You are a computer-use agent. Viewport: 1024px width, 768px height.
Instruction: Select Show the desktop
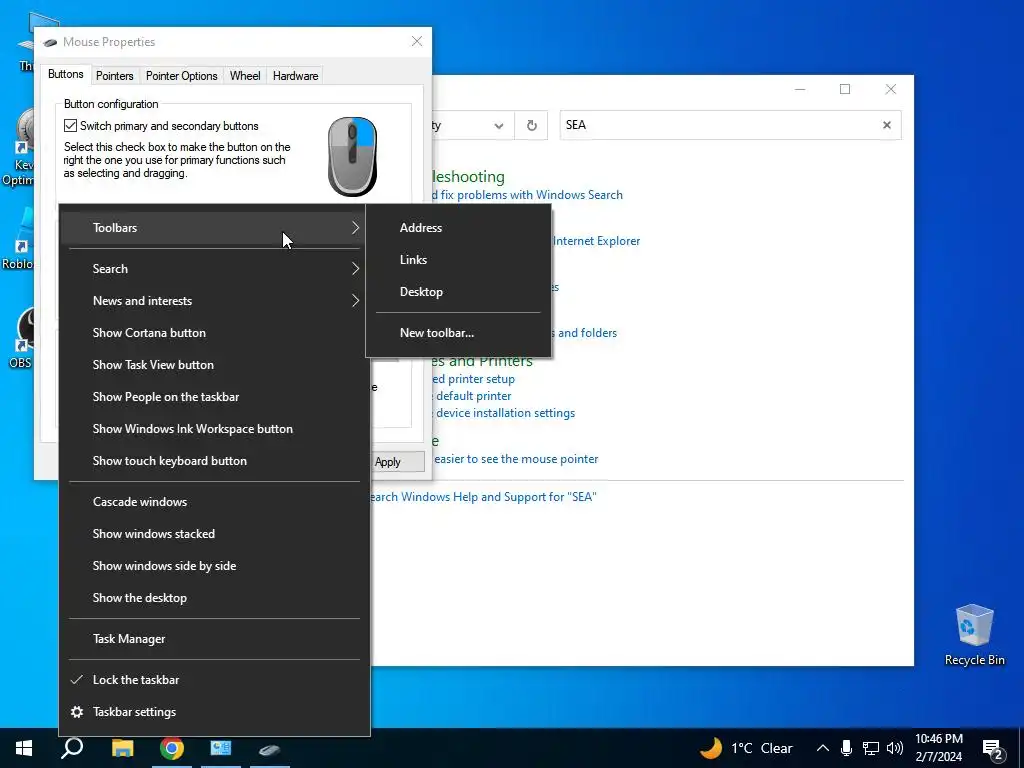tap(215, 598)
